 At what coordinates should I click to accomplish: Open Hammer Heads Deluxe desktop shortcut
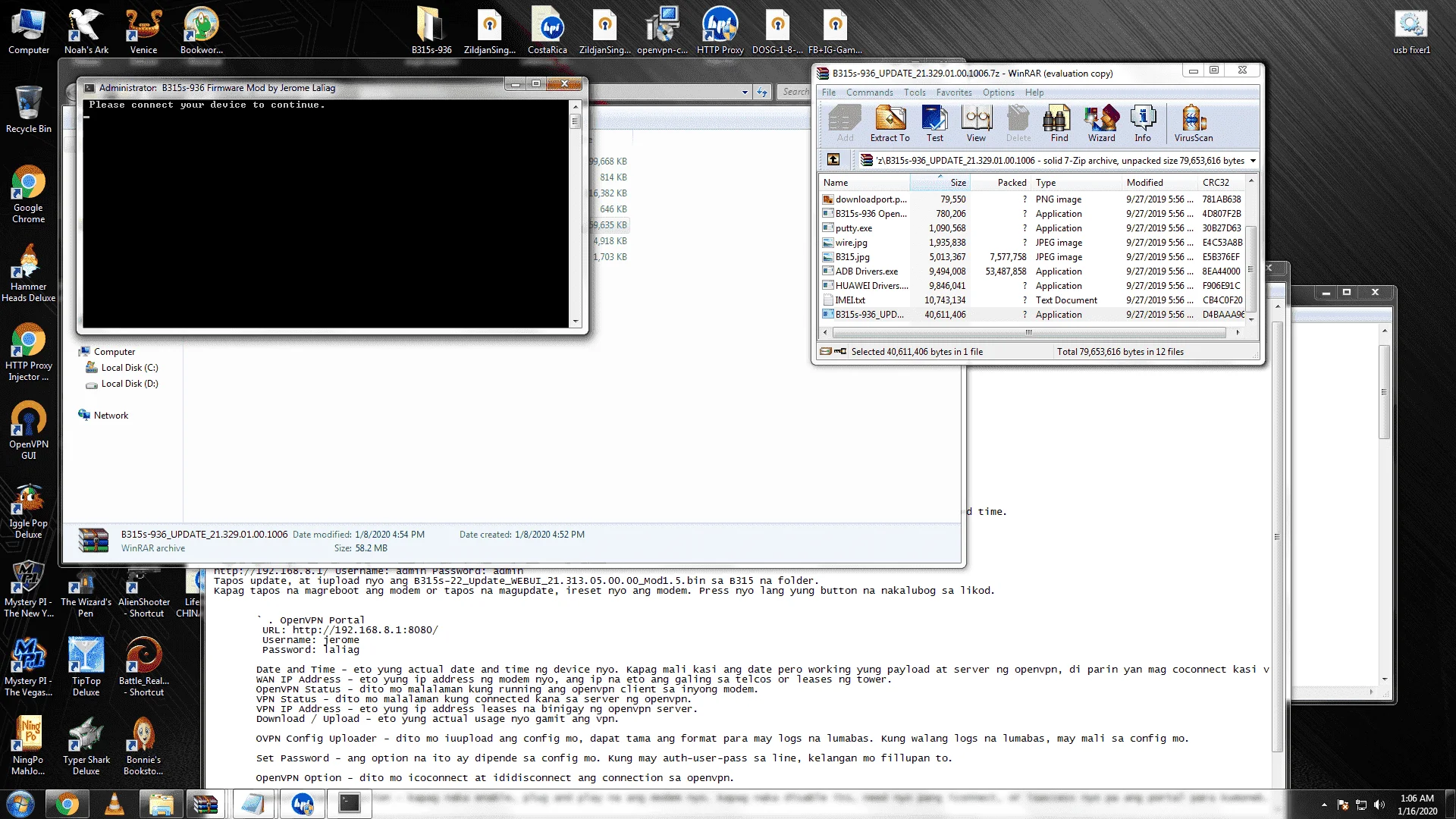[28, 273]
